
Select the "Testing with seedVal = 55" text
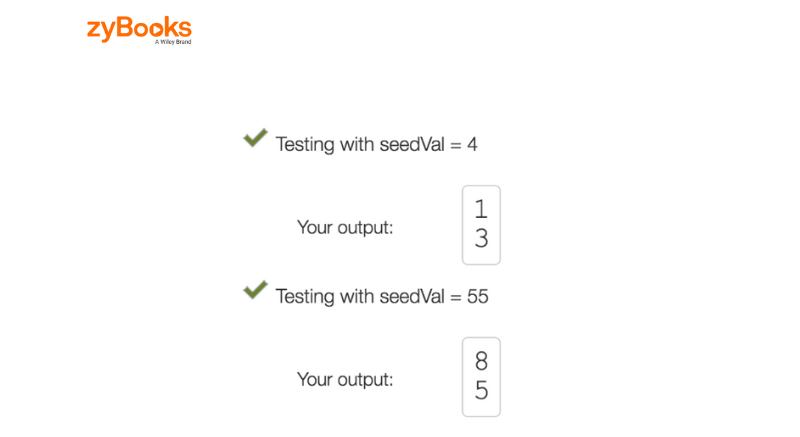tap(381, 296)
